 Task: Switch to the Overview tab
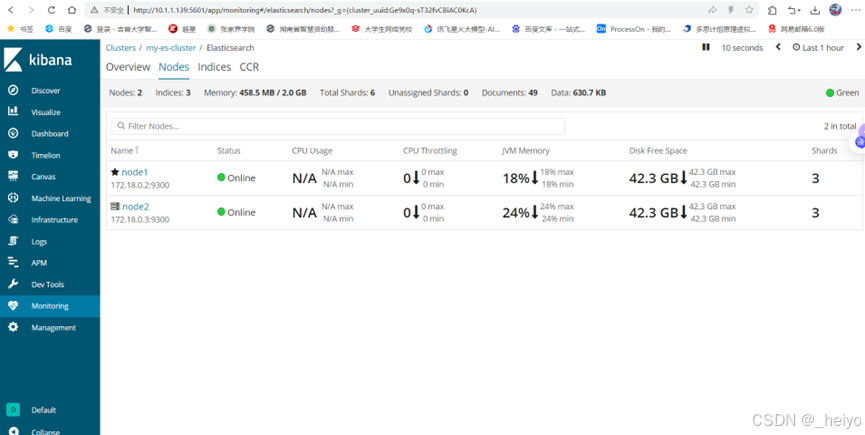tap(128, 67)
